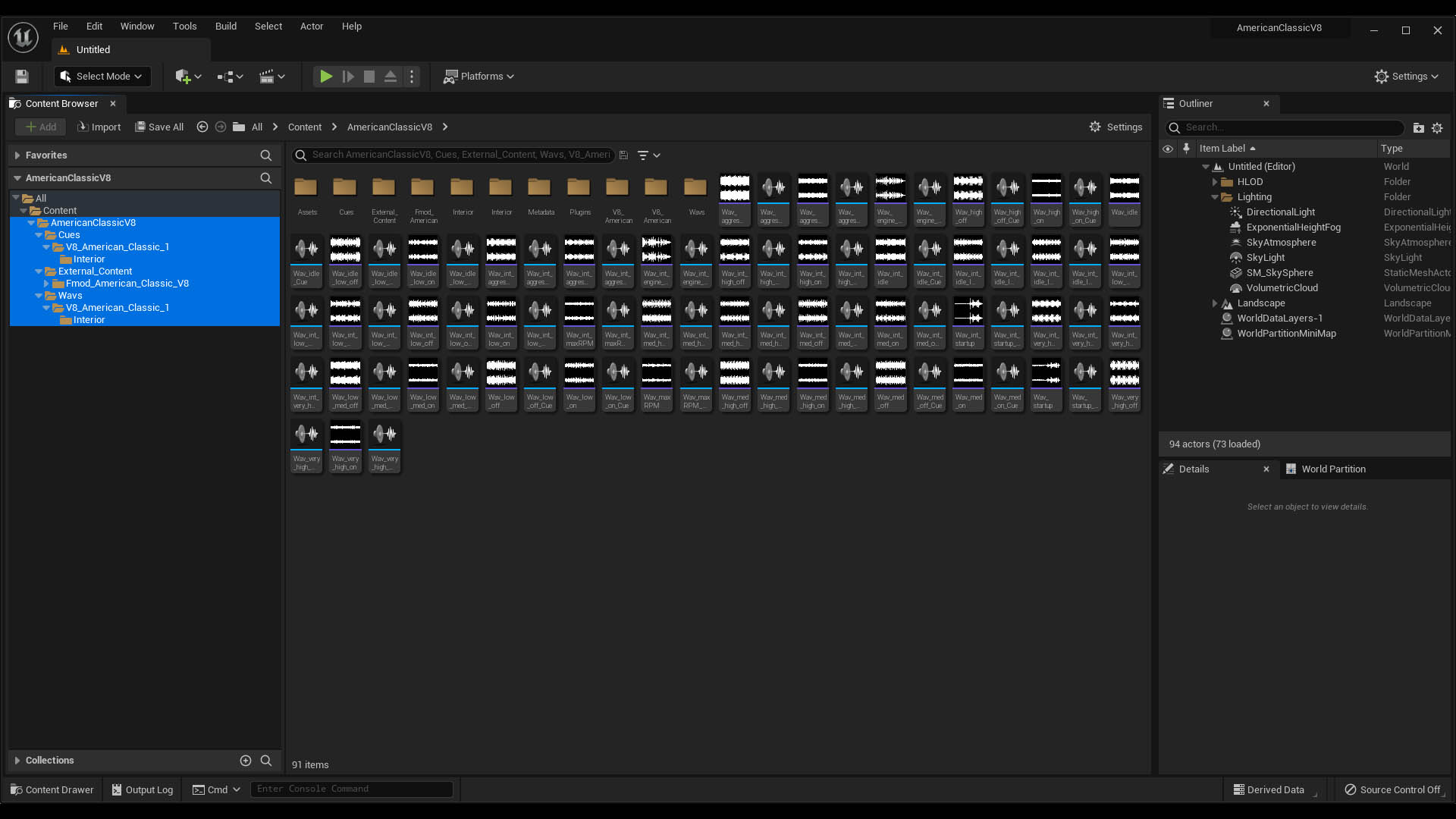Click Content Browser back history arrow
Image resolution: width=1456 pixels, height=819 pixels.
[x=202, y=127]
